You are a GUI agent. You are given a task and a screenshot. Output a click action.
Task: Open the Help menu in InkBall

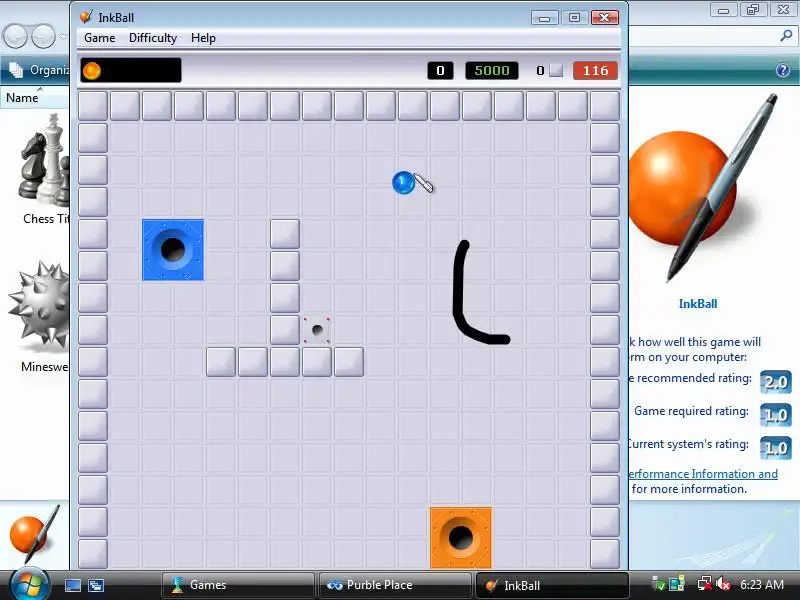[203, 38]
